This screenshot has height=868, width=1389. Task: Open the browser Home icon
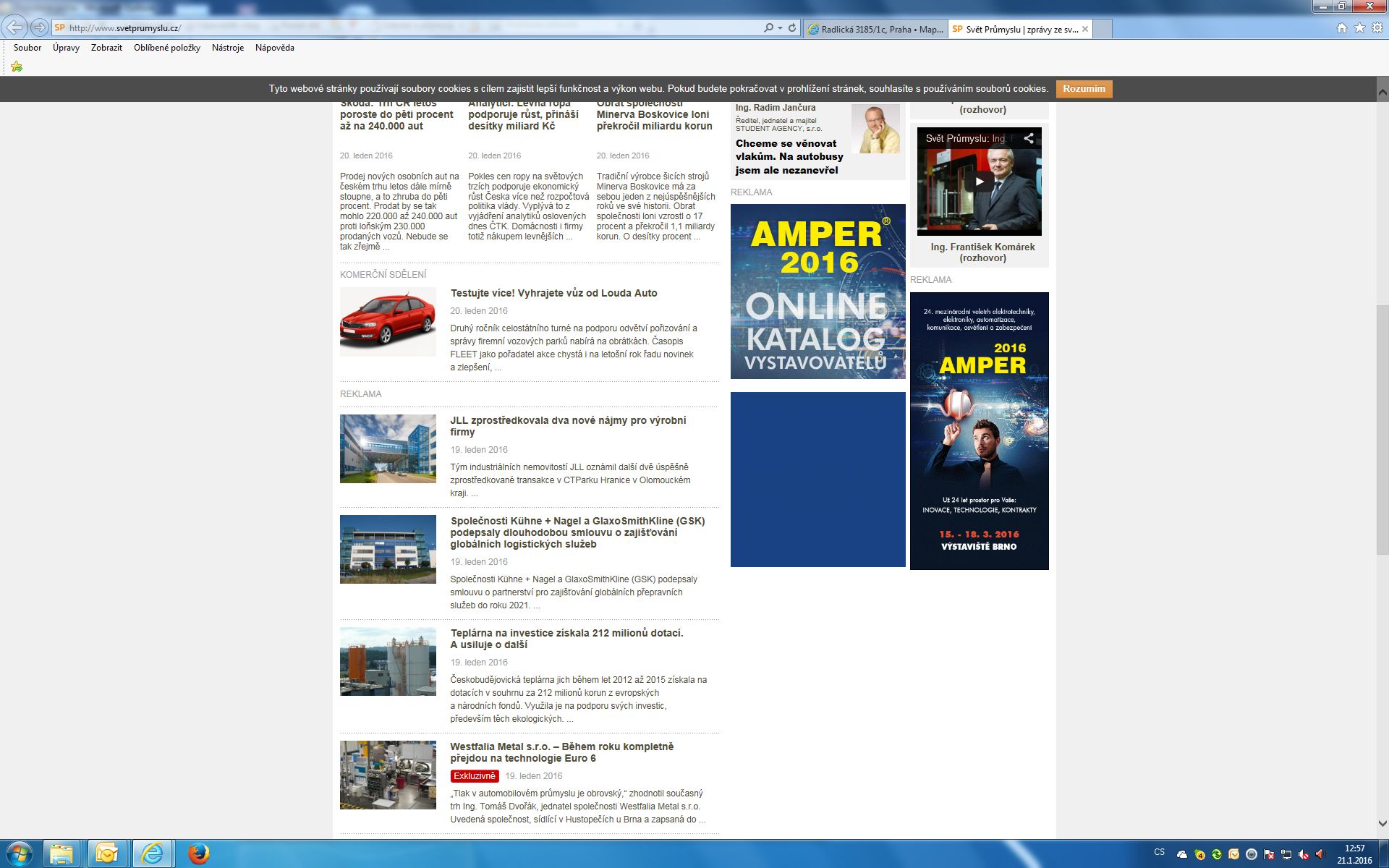click(1341, 27)
